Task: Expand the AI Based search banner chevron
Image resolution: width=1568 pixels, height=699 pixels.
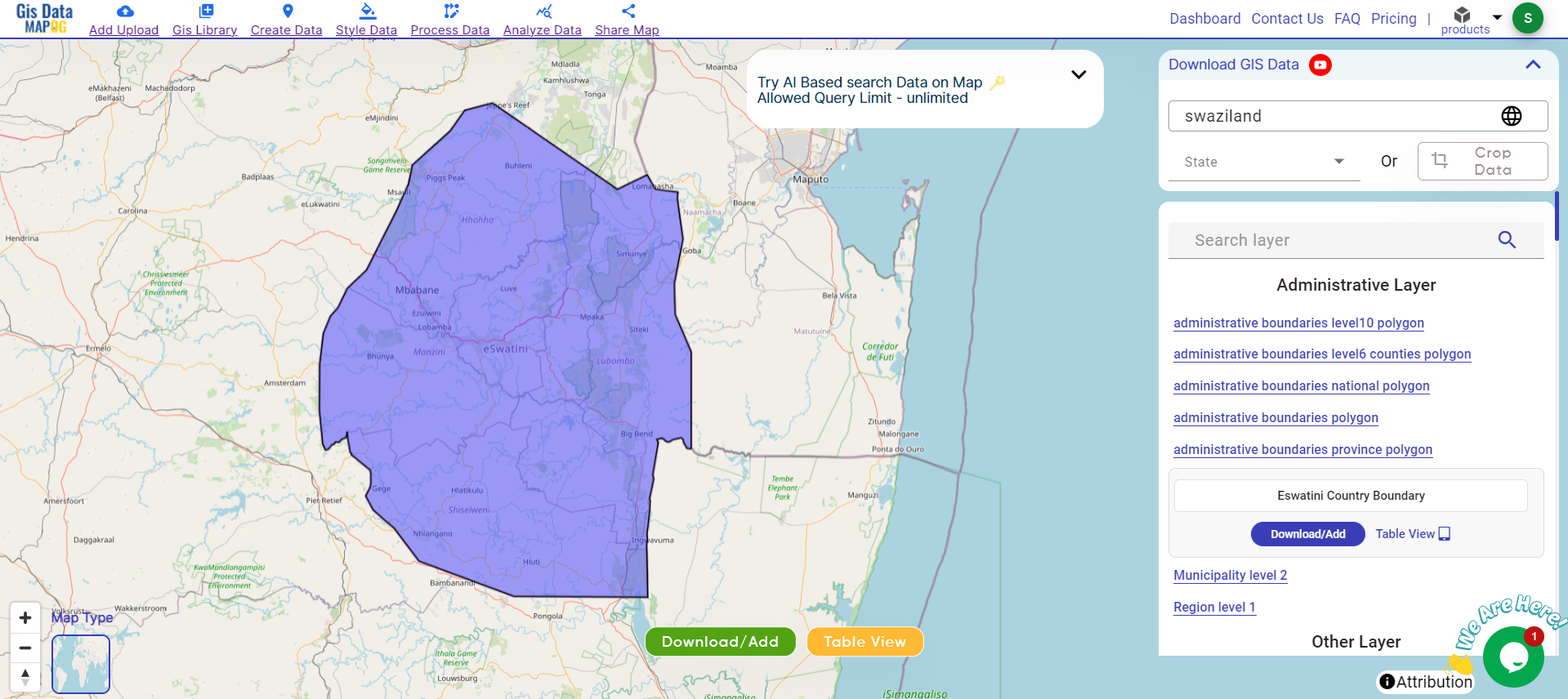Action: (x=1079, y=74)
